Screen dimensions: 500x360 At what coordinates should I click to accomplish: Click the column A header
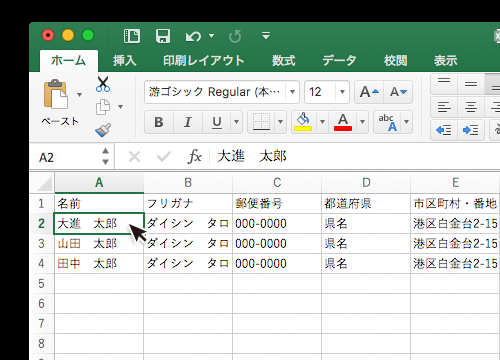tap(99, 183)
